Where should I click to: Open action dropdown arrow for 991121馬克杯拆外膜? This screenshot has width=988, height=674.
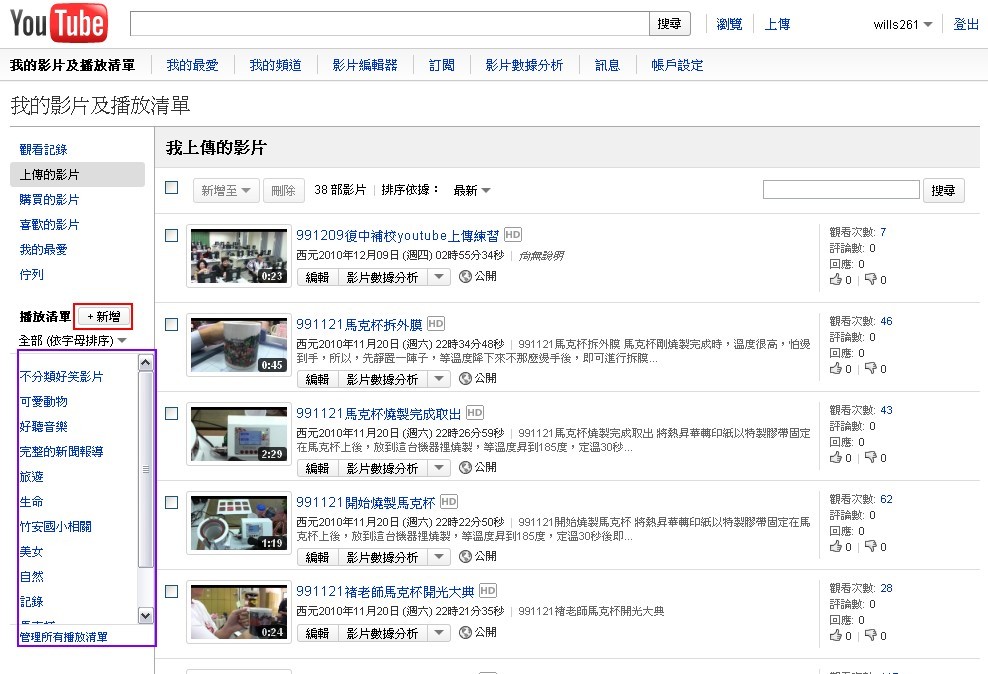(x=439, y=379)
